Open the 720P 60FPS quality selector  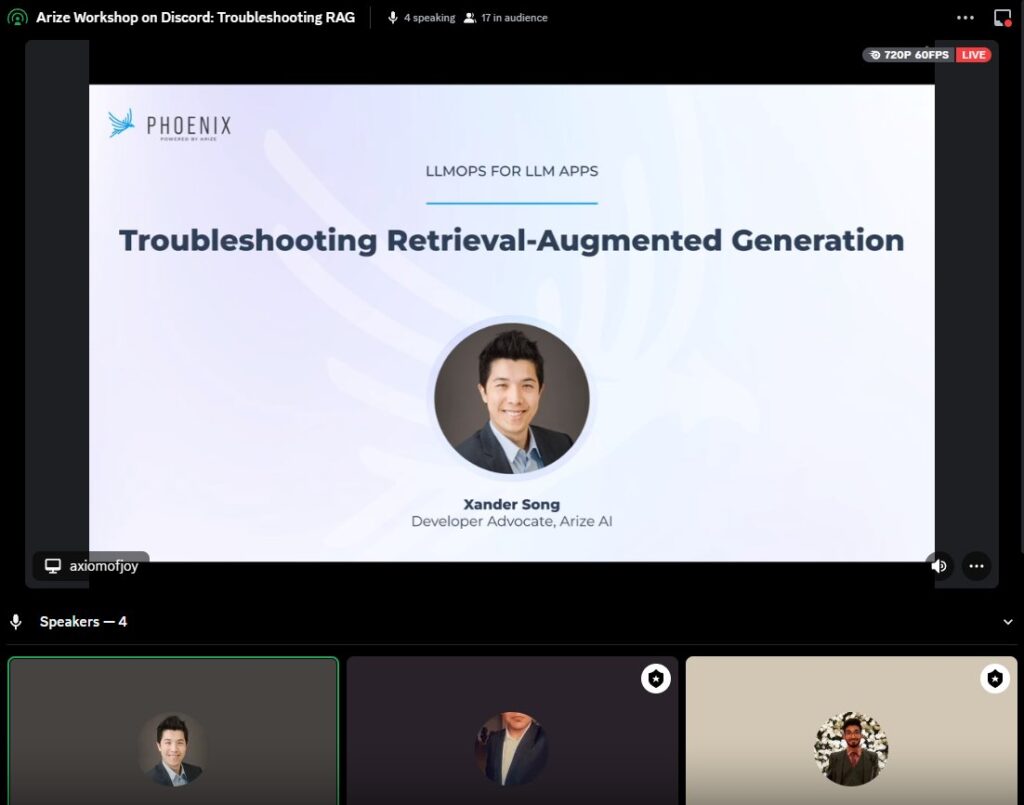[907, 55]
